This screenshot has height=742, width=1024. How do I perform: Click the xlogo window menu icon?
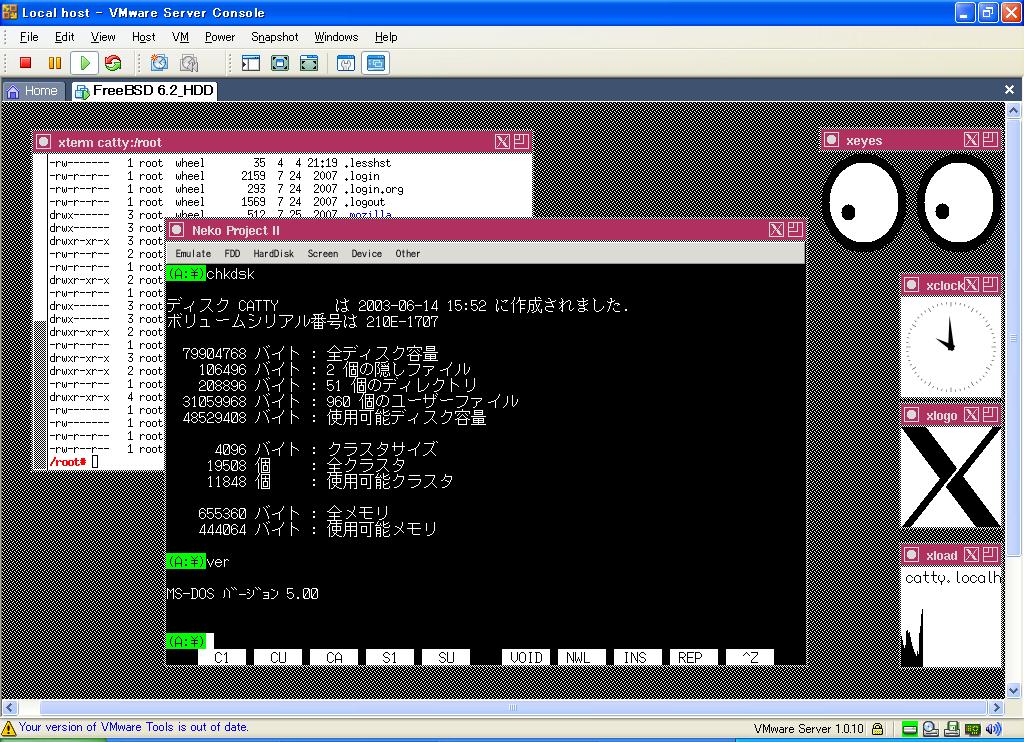tap(912, 415)
